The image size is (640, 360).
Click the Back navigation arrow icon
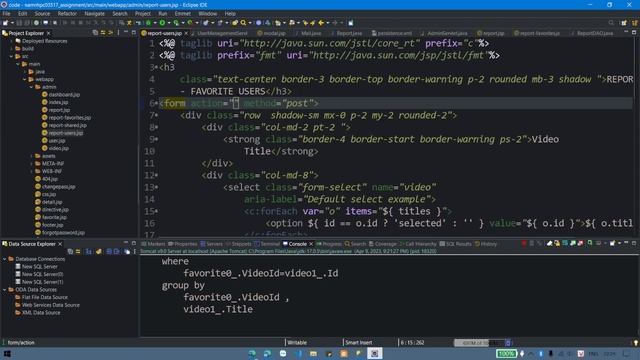pyautogui.click(x=321, y=23)
